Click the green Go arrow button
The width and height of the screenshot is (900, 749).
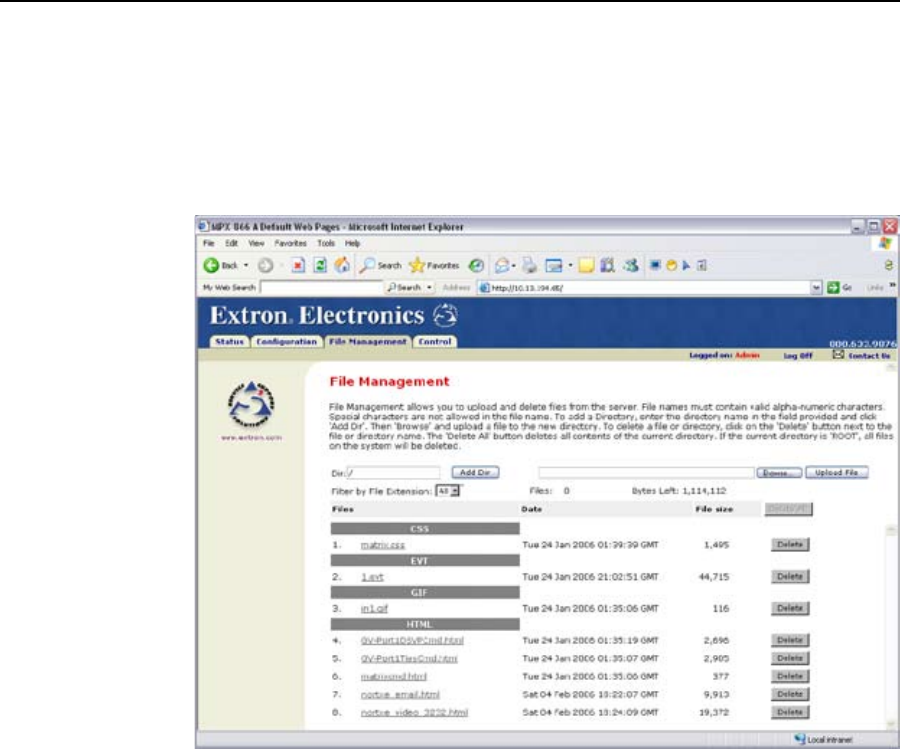pos(833,288)
